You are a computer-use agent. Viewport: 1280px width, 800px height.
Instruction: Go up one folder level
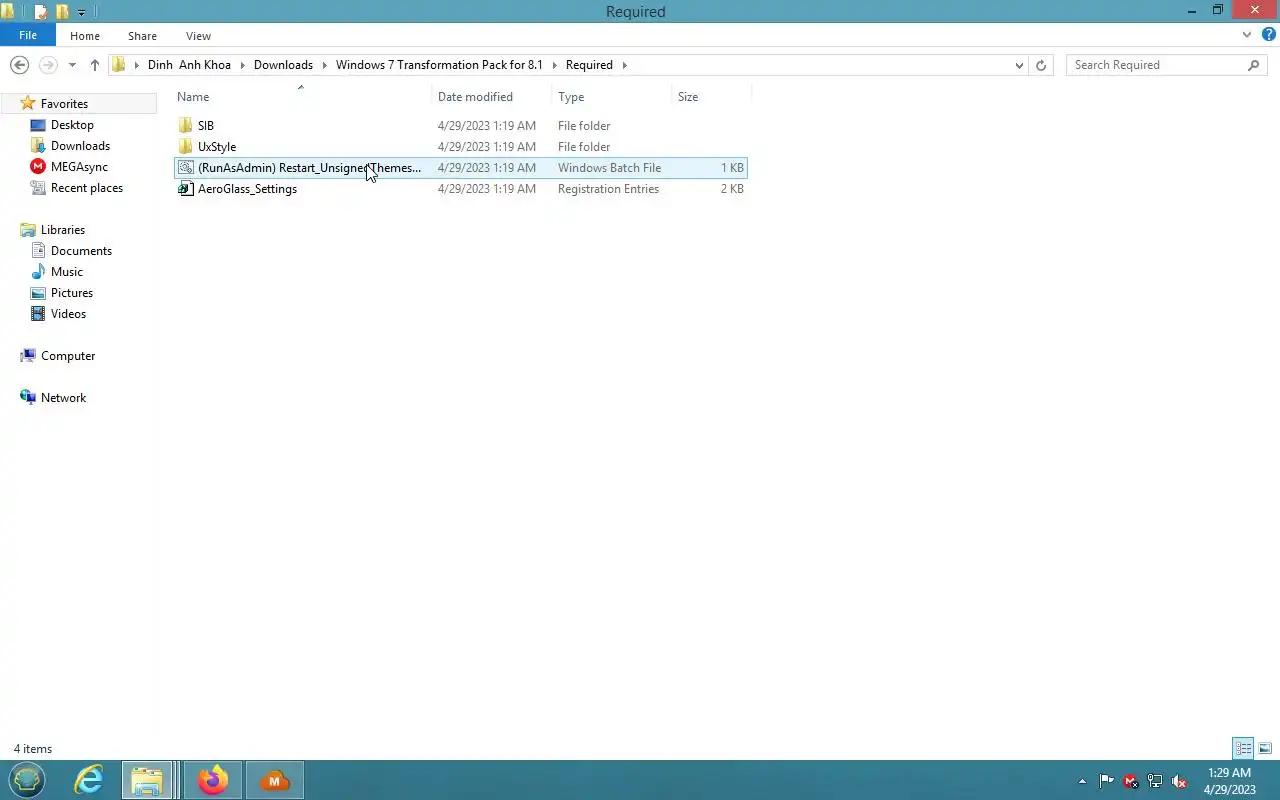pyautogui.click(x=95, y=65)
